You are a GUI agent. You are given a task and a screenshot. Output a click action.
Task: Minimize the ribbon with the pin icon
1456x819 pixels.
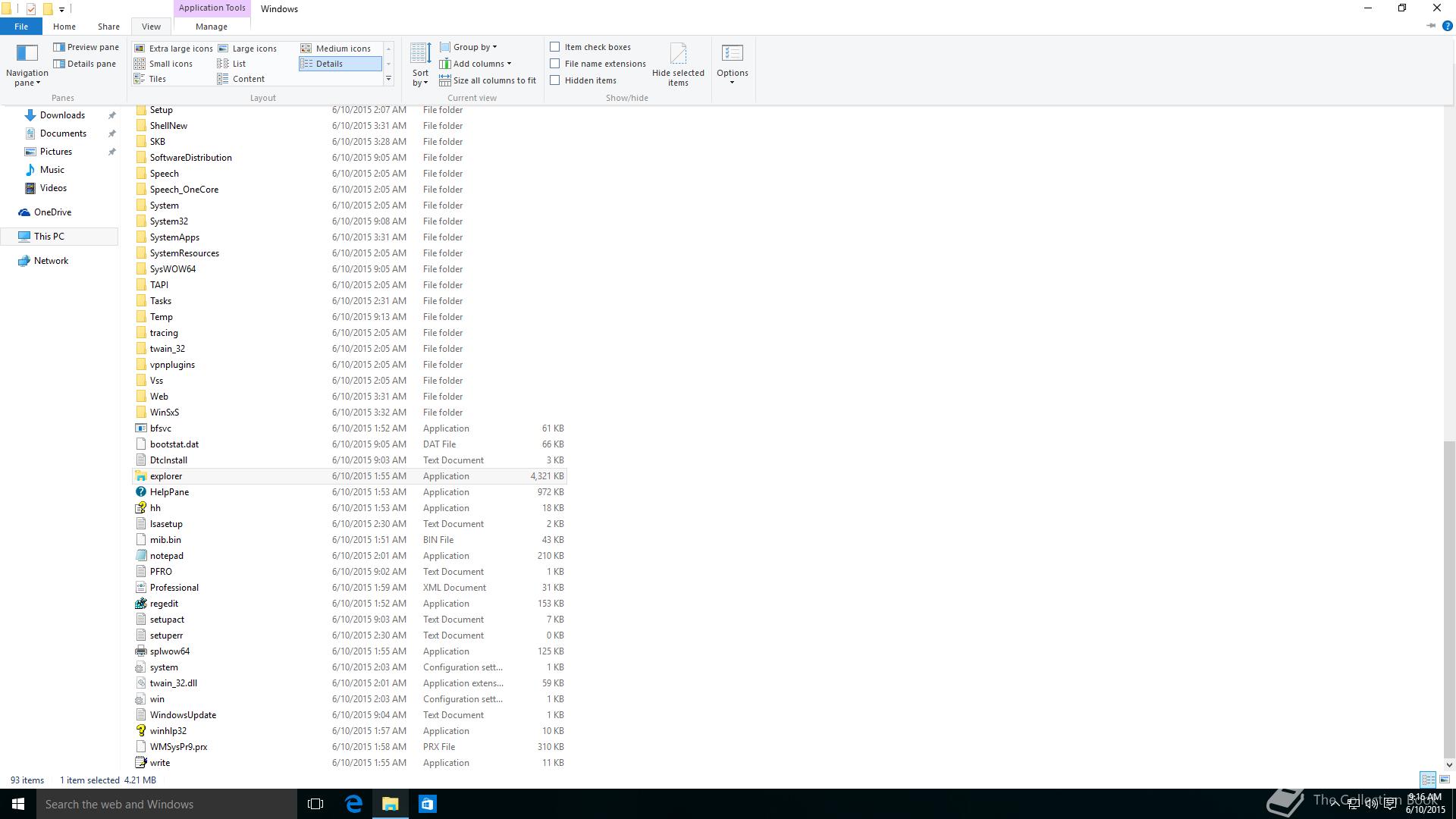click(x=1431, y=26)
